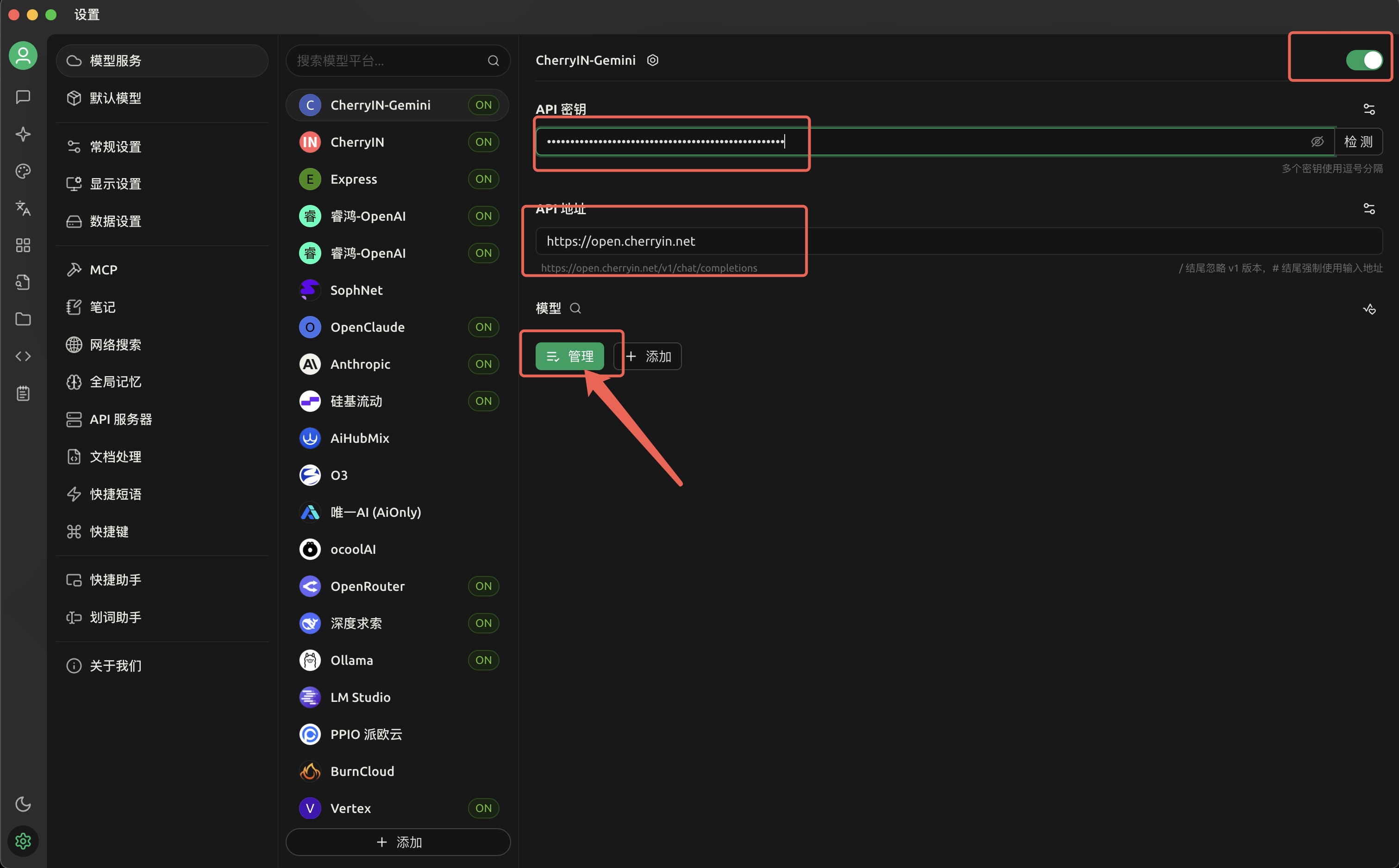Viewport: 1399px width, 868px height.
Task: Open provider settings icon beside CherryIN-Gemini title
Action: [x=652, y=60]
